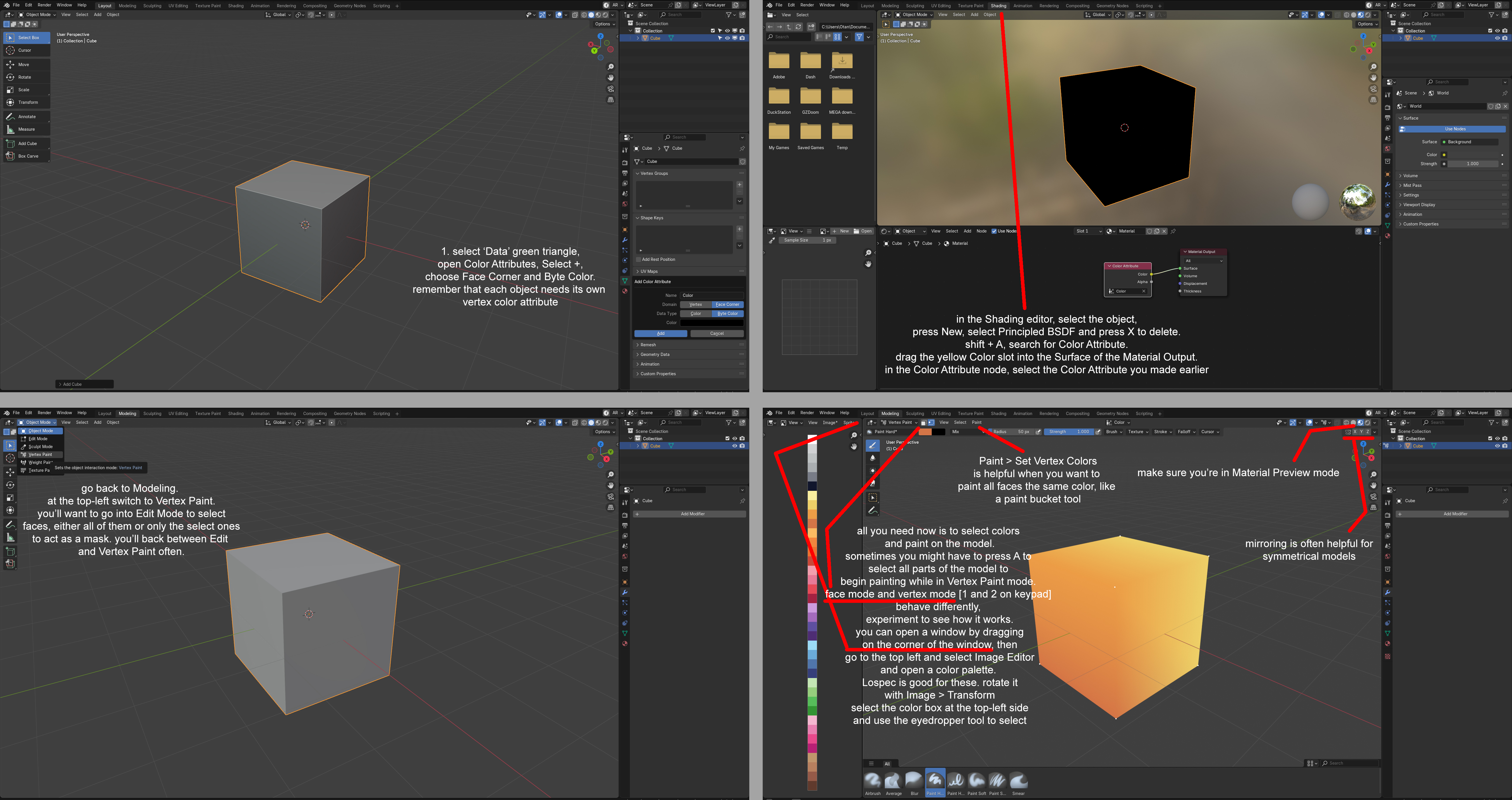Viewport: 1512px width, 800px height.
Task: Open Material properties tab in top-left window
Action: tap(625, 291)
